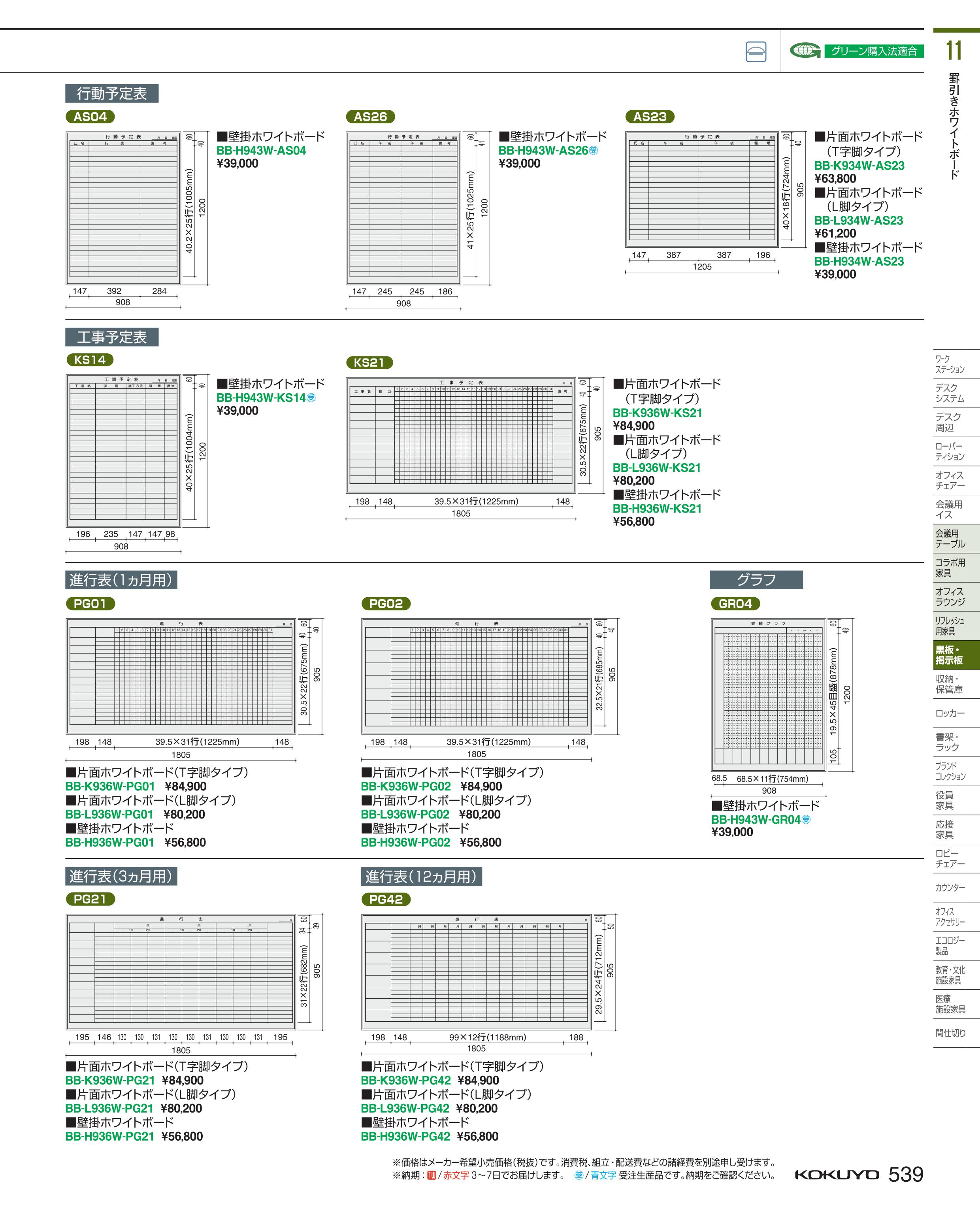Go to the ブランドコレクション index tab
Image resolution: width=980 pixels, height=1209 pixels.
click(956, 771)
